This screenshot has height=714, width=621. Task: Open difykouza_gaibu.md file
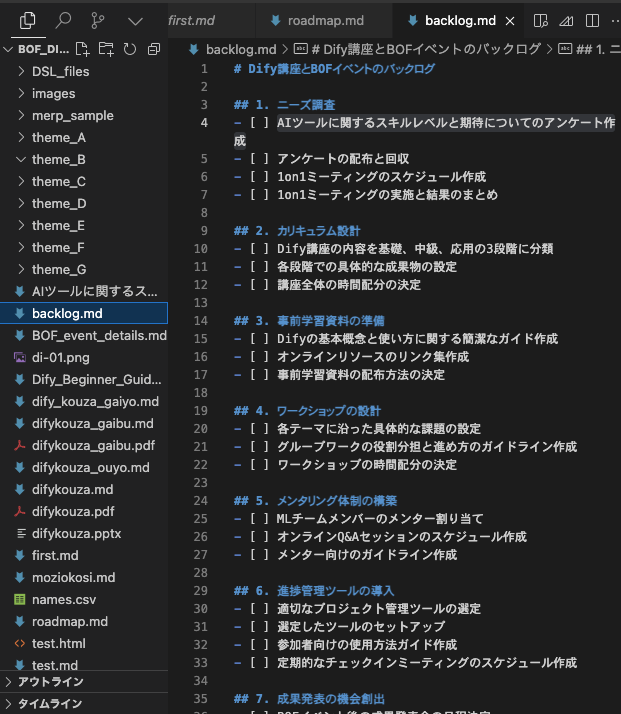pos(84,423)
